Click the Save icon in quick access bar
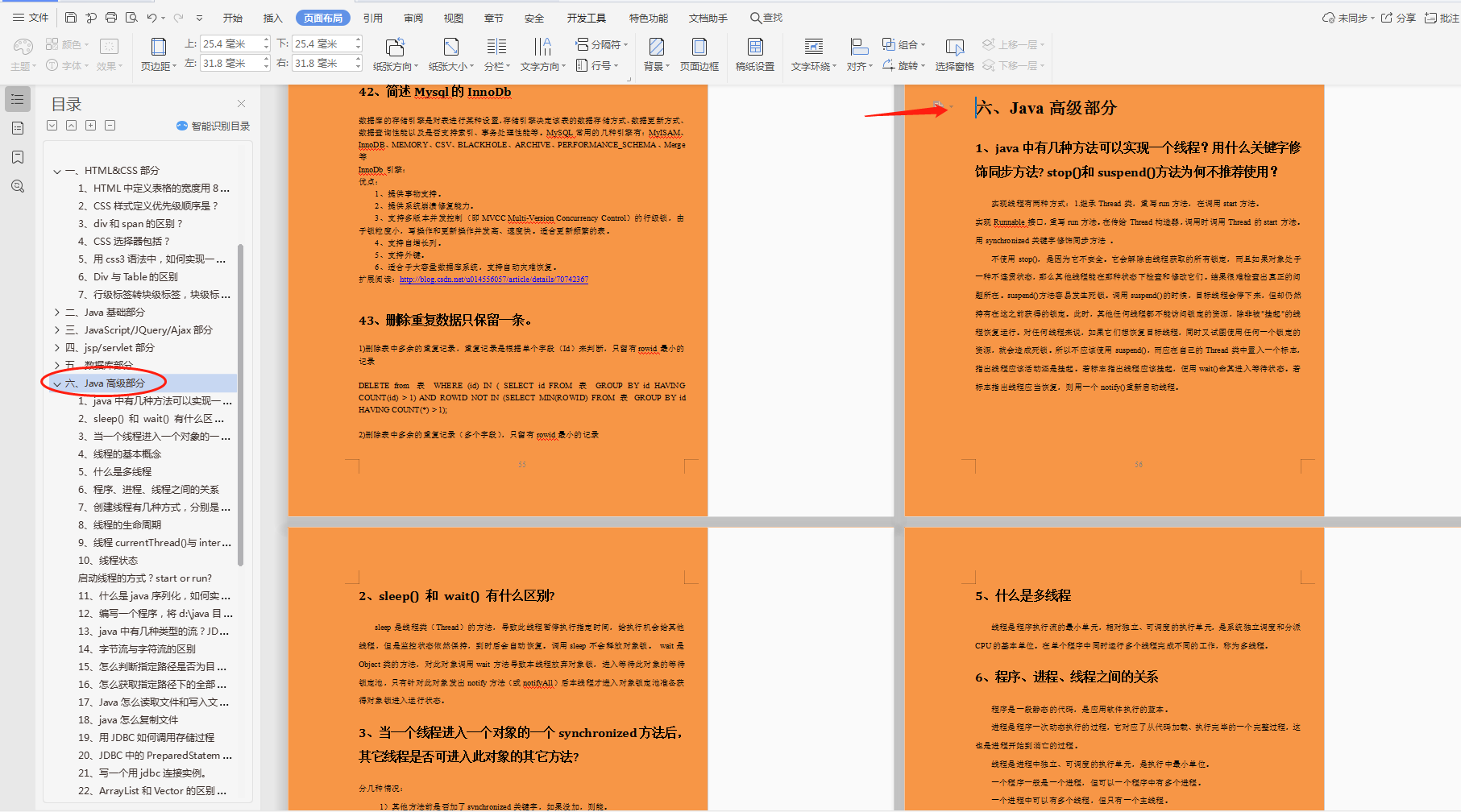Screen dimensions: 1461x812 tap(71, 18)
